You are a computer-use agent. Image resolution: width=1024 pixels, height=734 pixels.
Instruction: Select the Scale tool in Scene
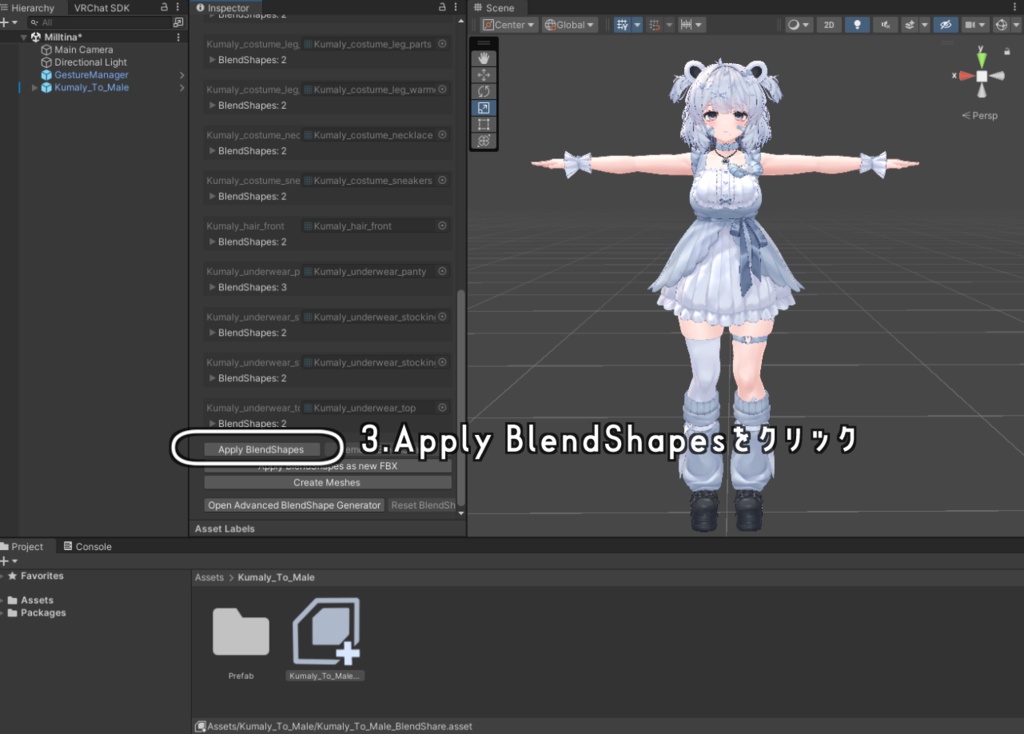point(483,108)
